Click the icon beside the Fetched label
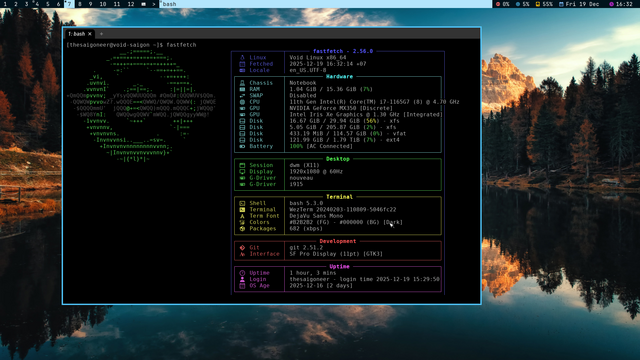Screen dimensions: 640x360 pos(242,64)
